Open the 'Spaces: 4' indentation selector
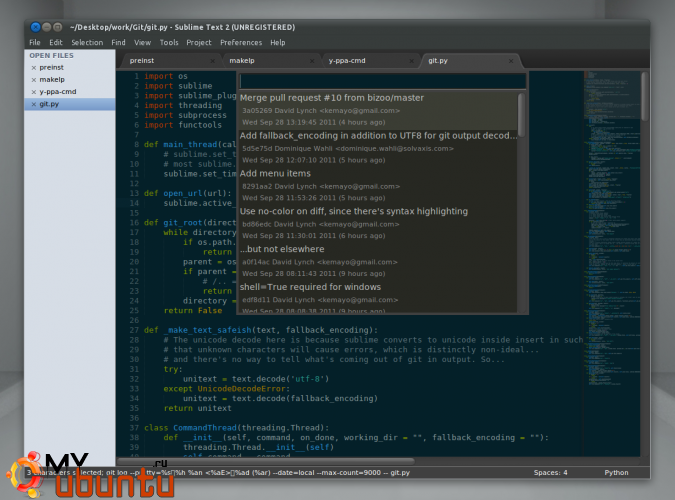The width and height of the screenshot is (675, 500). [x=551, y=472]
